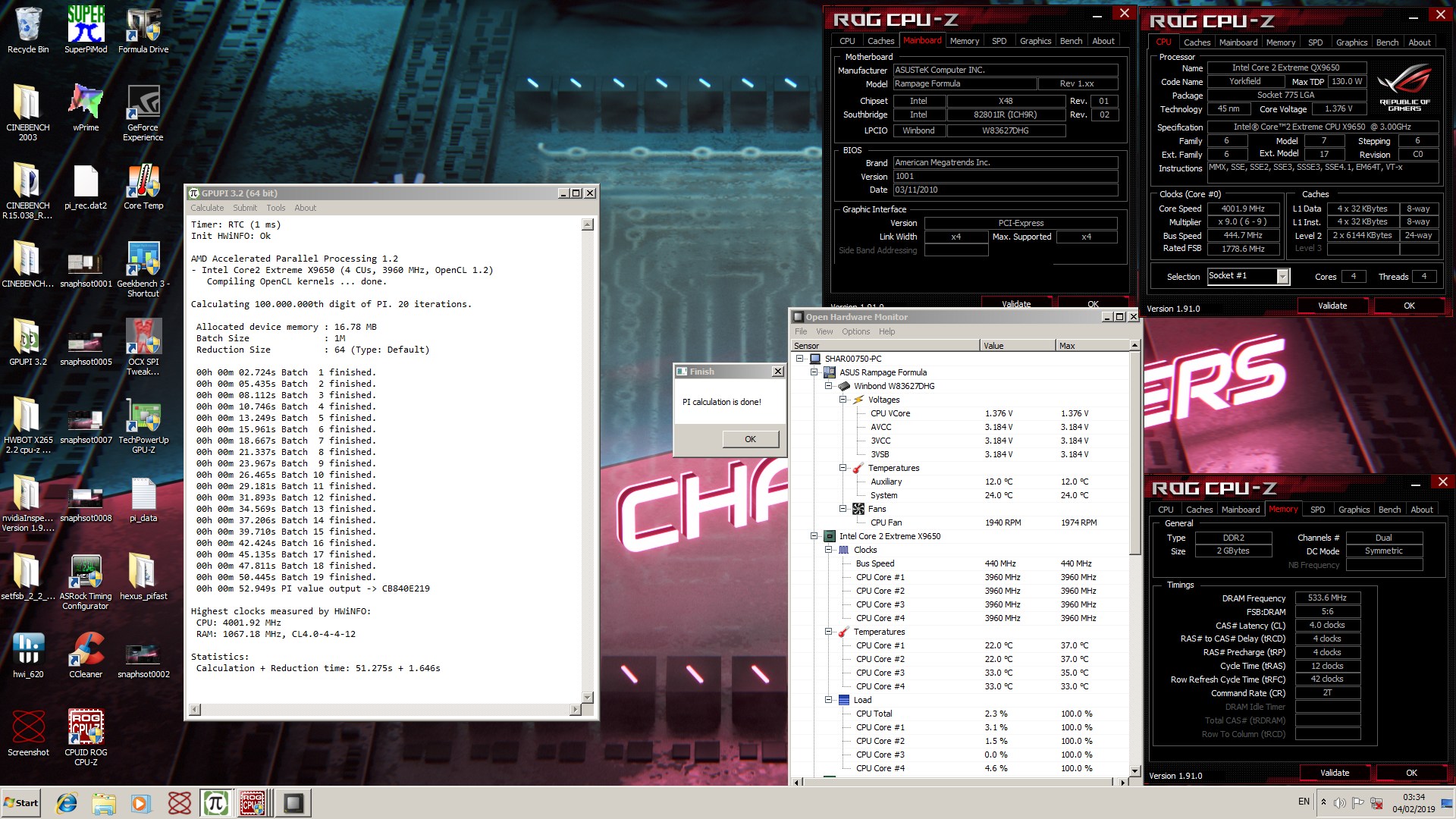Launch OCX SPI Tweaker desktop icon
Image resolution: width=1456 pixels, height=819 pixels.
pyautogui.click(x=143, y=347)
